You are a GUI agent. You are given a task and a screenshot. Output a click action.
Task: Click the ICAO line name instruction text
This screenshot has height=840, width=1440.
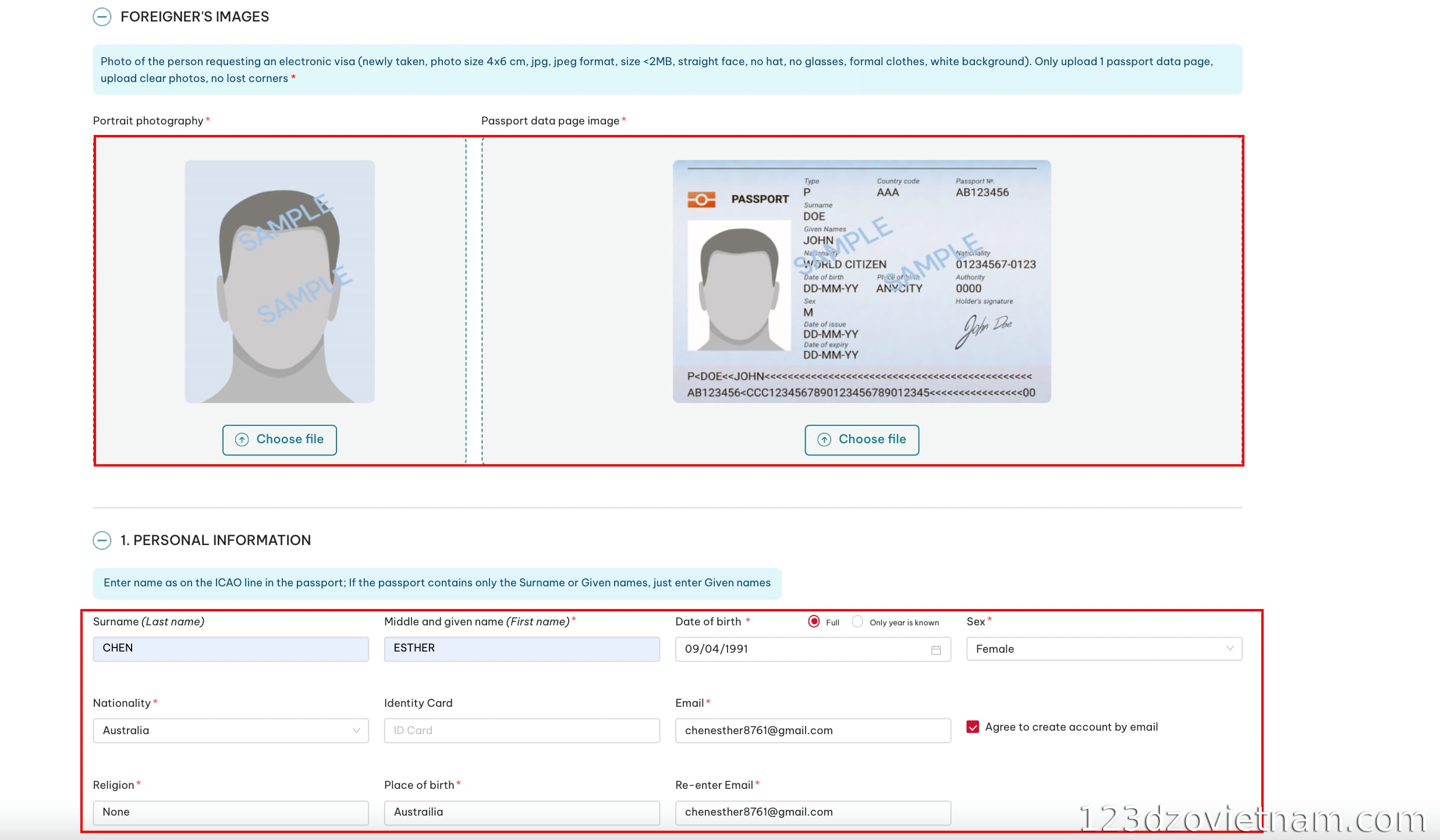pyautogui.click(x=437, y=583)
